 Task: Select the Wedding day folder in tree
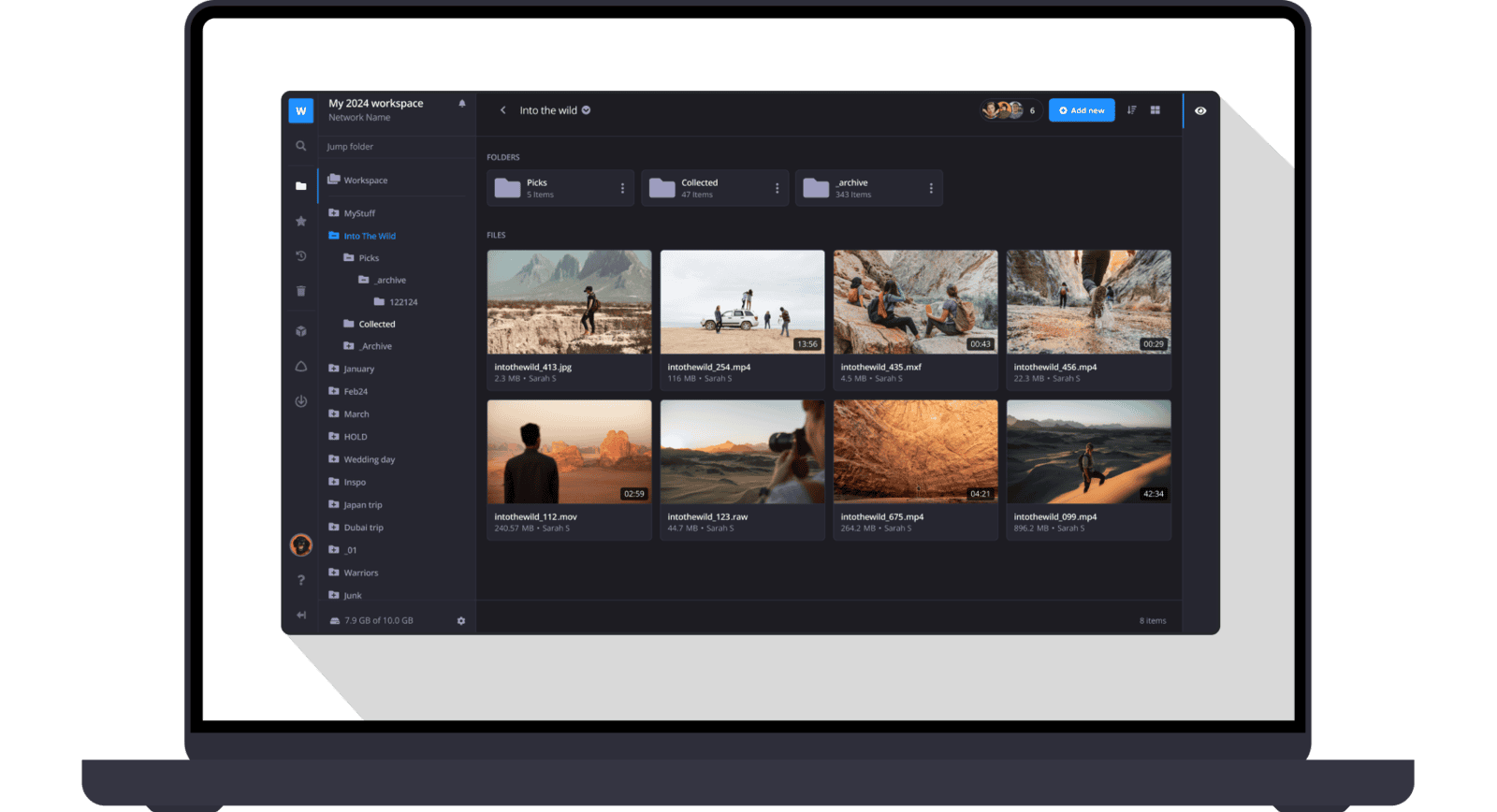click(x=369, y=459)
